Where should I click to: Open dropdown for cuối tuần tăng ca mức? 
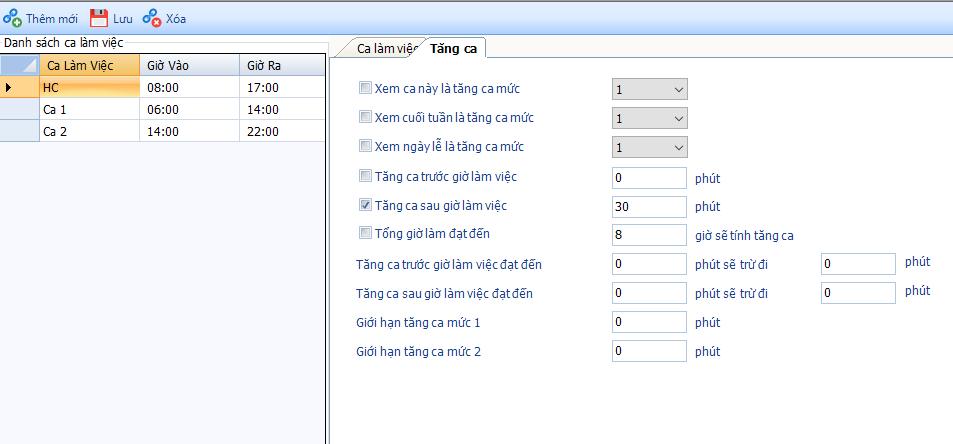pos(679,119)
